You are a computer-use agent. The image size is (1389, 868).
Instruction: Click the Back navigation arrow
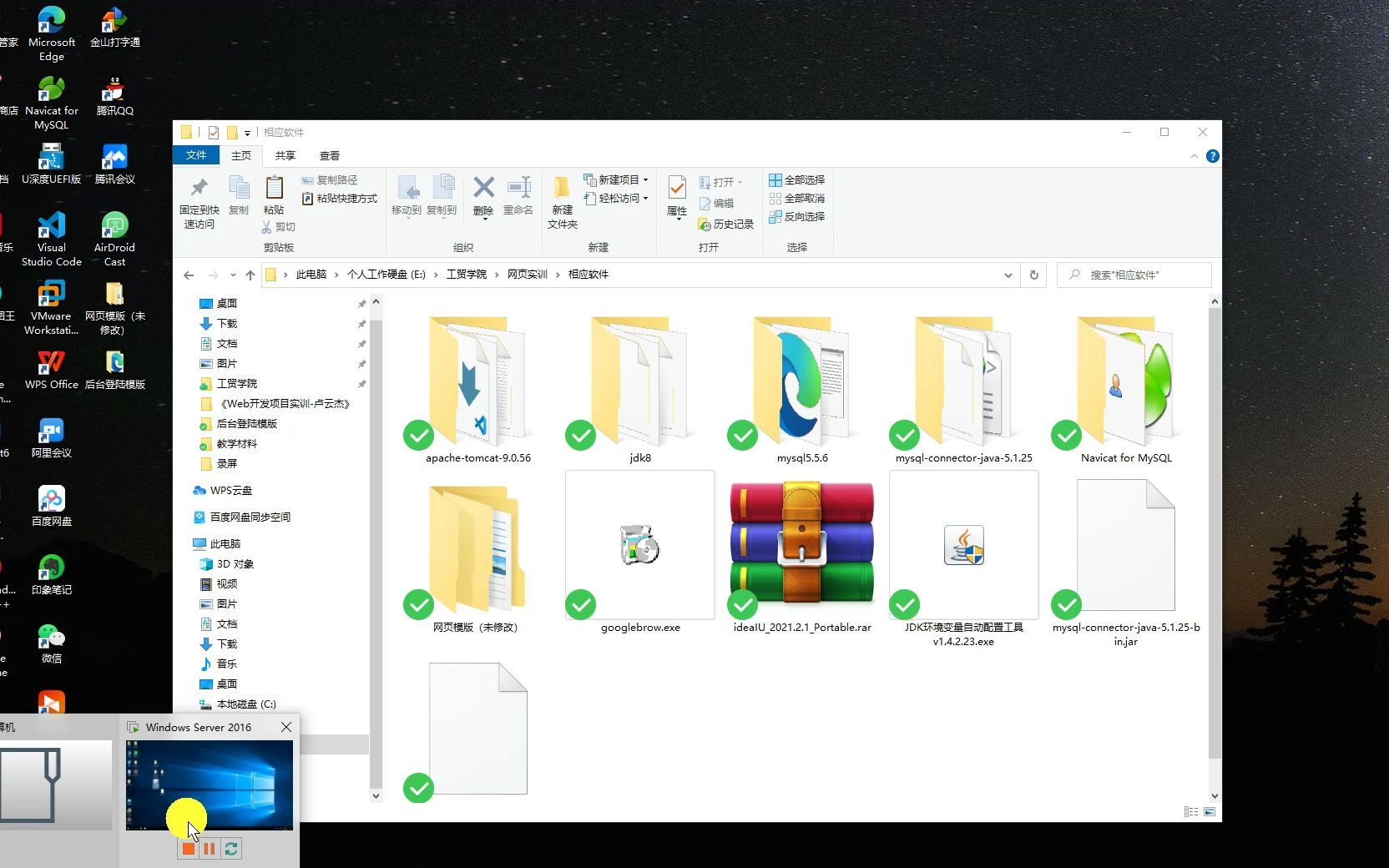(189, 275)
